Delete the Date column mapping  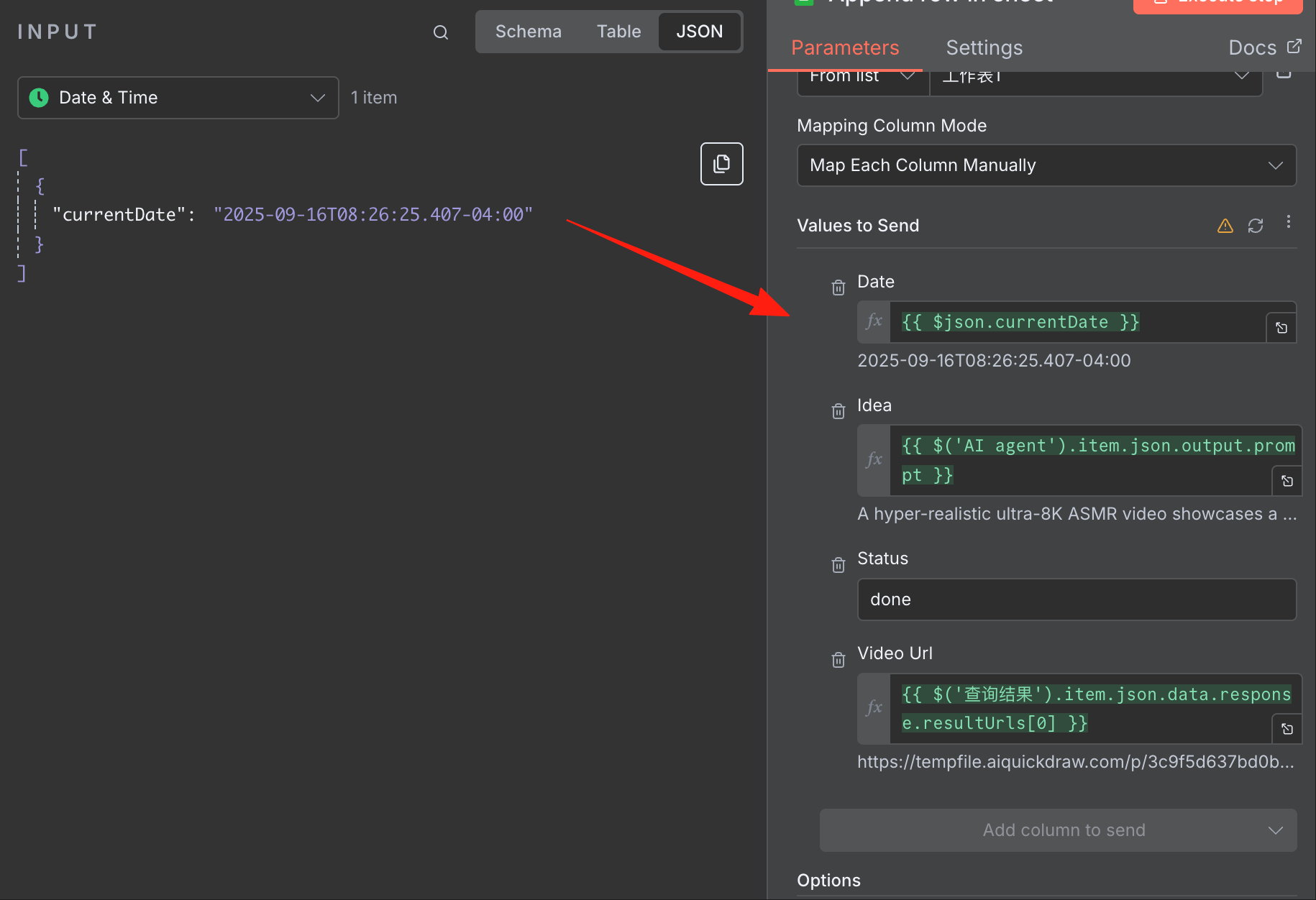[838, 288]
